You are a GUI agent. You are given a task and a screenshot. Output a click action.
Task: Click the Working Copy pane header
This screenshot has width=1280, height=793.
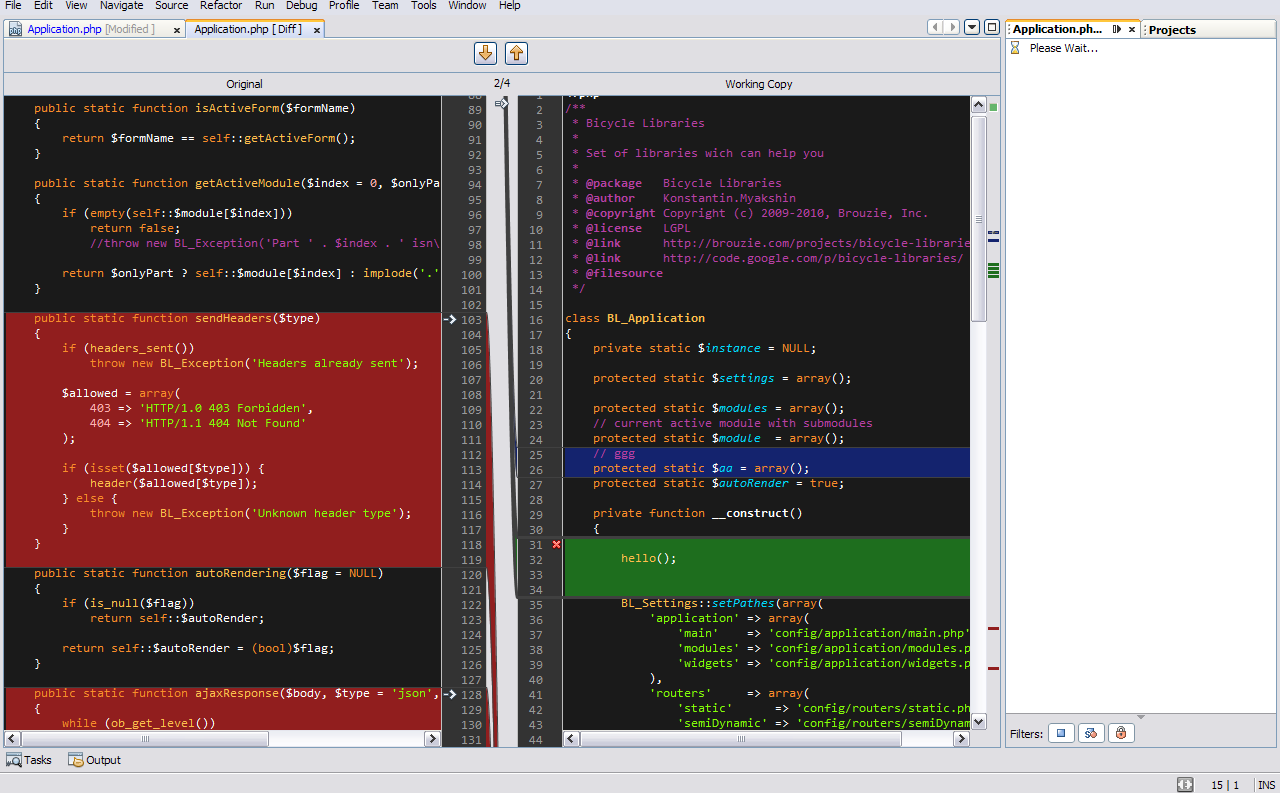tap(758, 84)
